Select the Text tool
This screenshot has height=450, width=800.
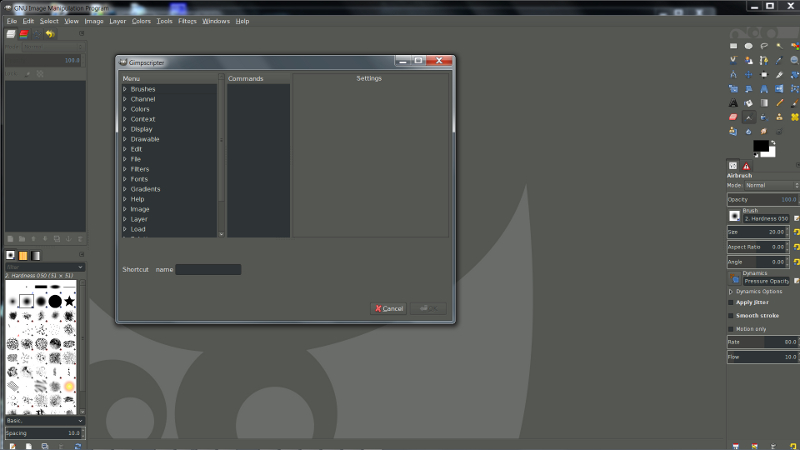[733, 103]
